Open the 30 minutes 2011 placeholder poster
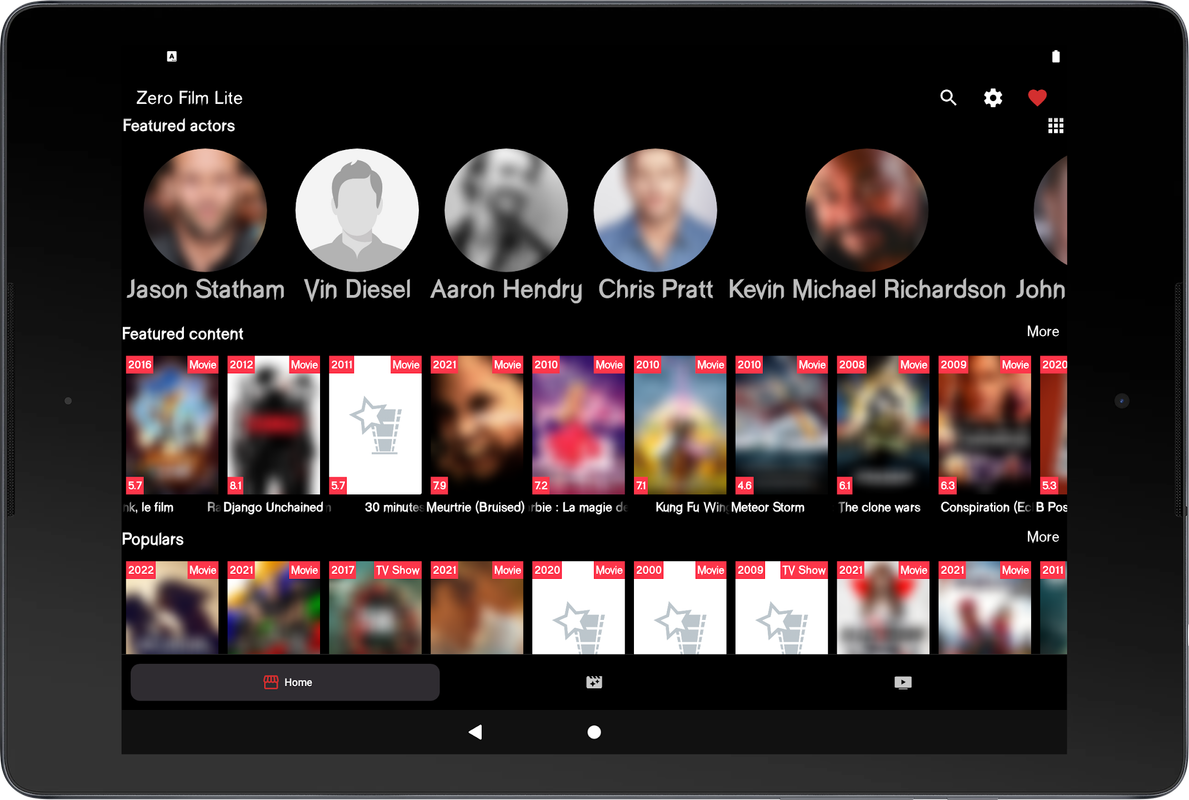The image size is (1189, 800). [375, 425]
